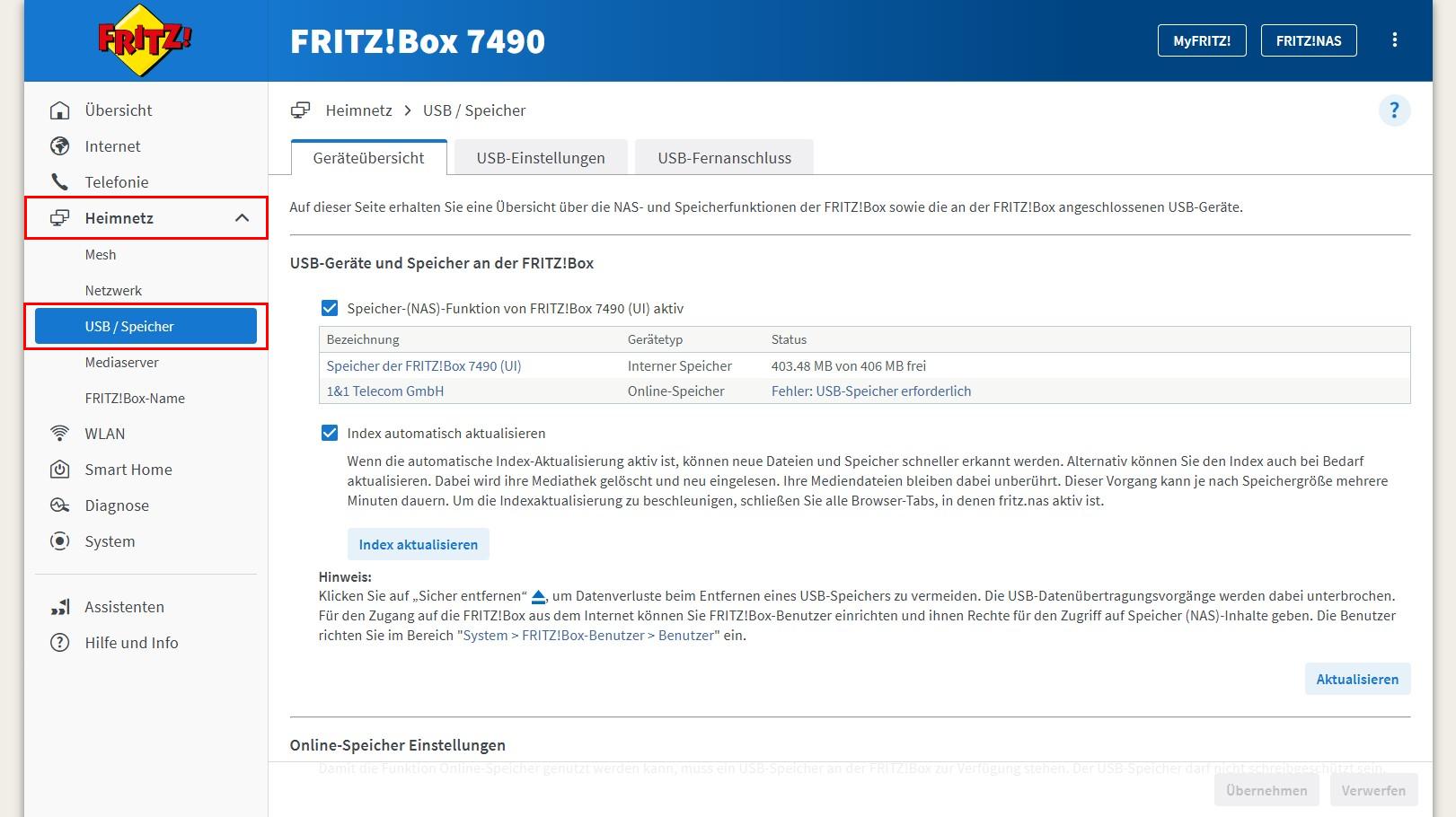This screenshot has height=817, width=1456.
Task: Follow System > FRITZ!Box-Benutzer > Benutzer link
Action: 588,635
